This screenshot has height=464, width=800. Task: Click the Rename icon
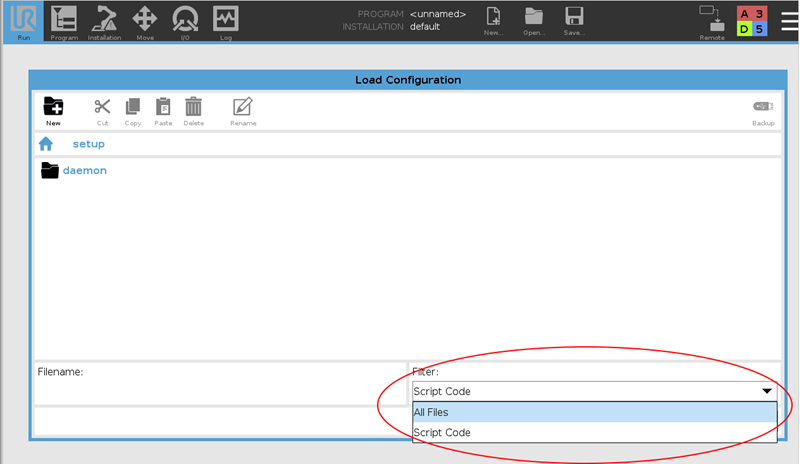coord(243,111)
